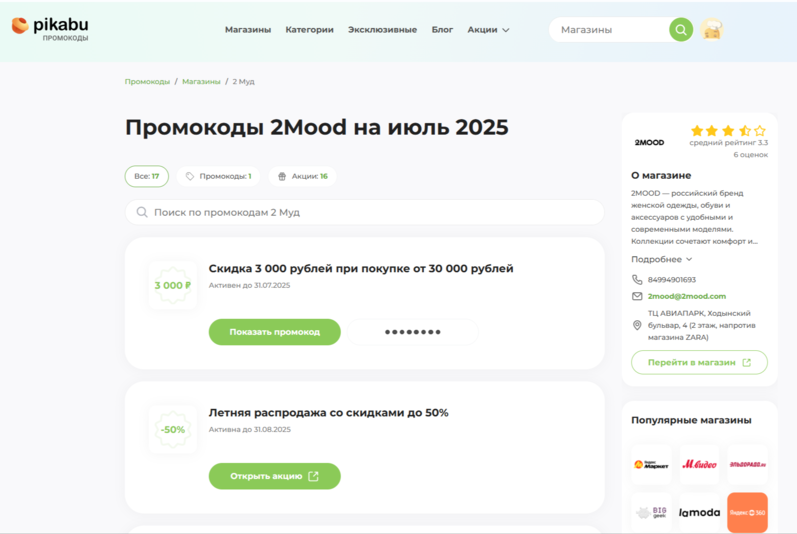Open Магазины in top navigation

[248, 30]
